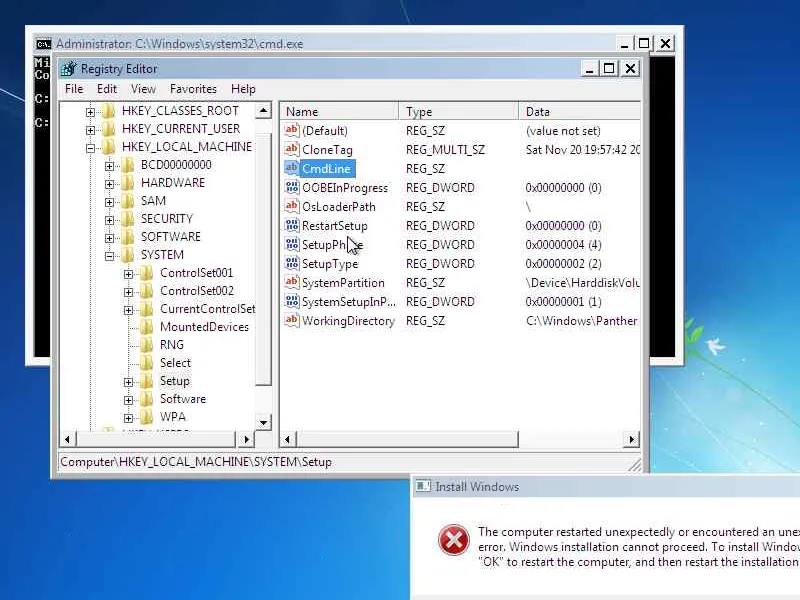
Task: Select the CmdLine string value icon
Action: tap(291, 168)
